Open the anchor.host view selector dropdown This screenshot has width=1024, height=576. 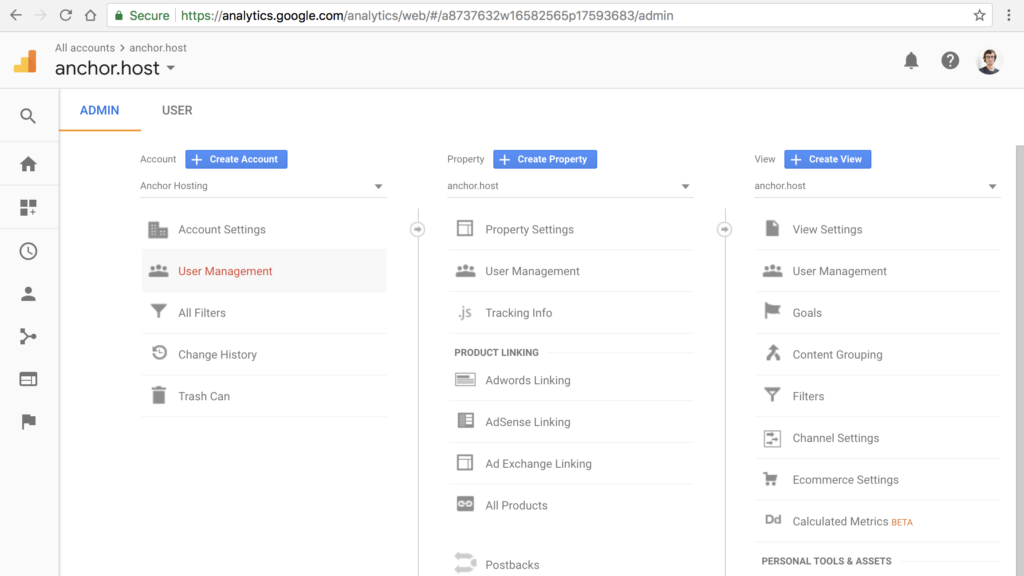[x=876, y=186]
